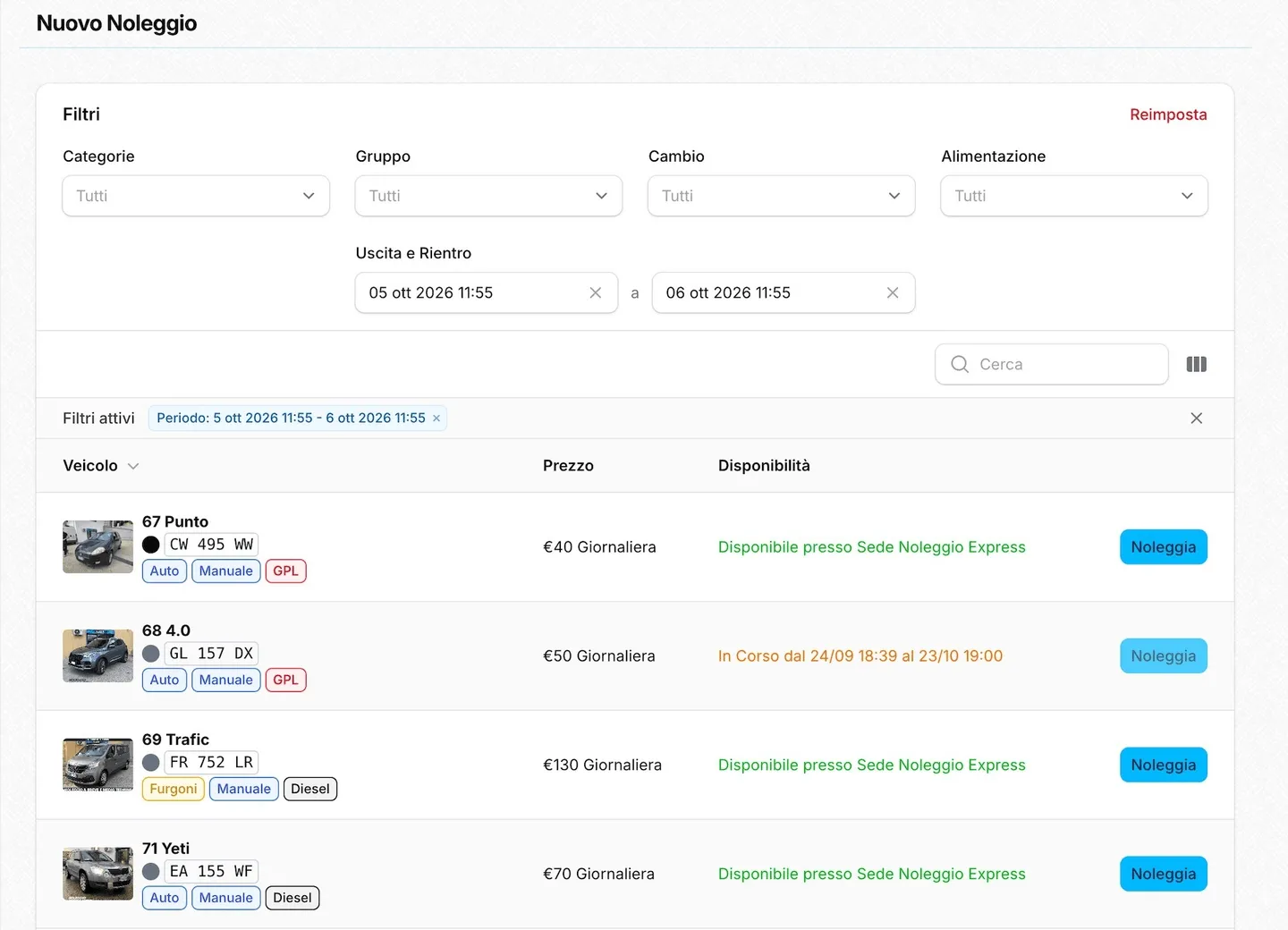
Task: Click the Disponibilità column header
Action: [764, 466]
